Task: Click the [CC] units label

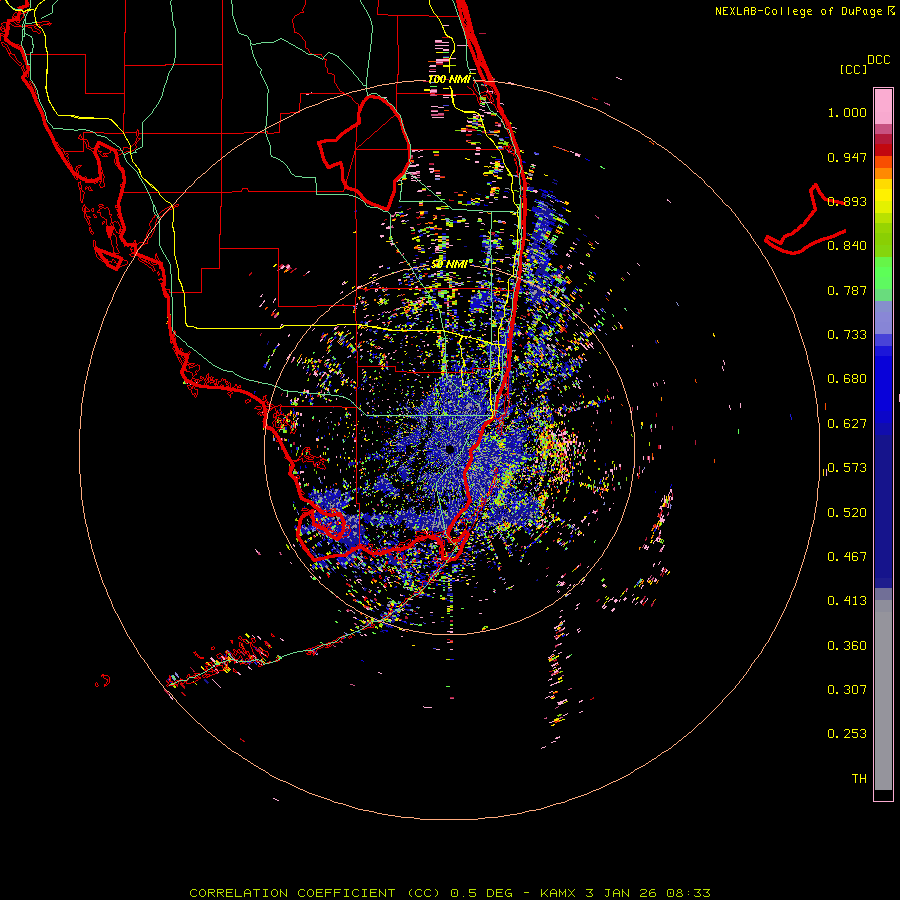Action: click(853, 69)
